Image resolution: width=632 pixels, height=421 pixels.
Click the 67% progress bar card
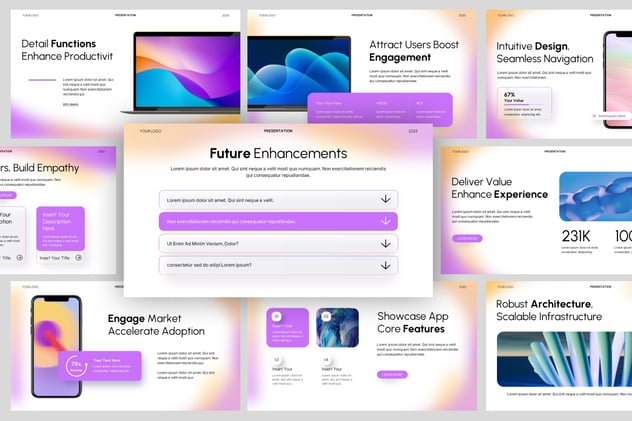tap(525, 102)
